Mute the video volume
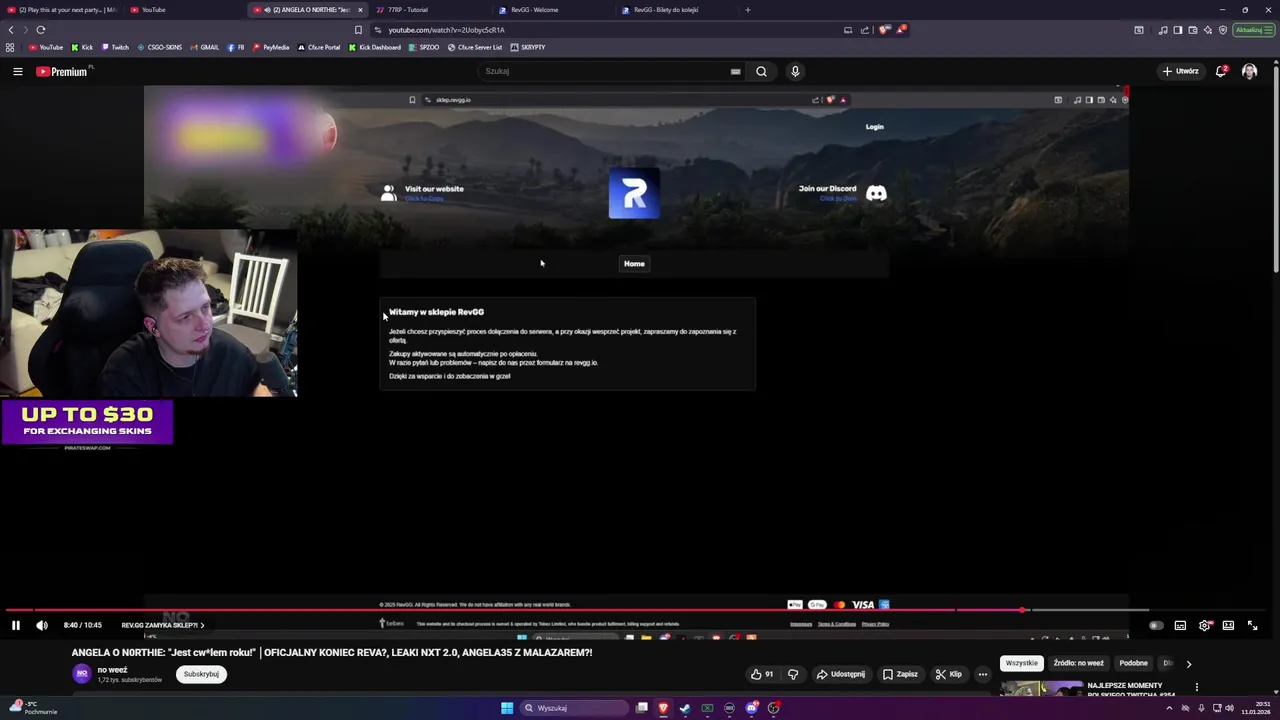Image resolution: width=1280 pixels, height=720 pixels. (42, 625)
